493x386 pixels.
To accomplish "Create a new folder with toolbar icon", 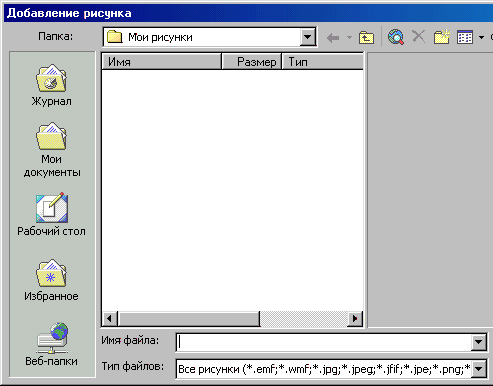I will coord(442,37).
